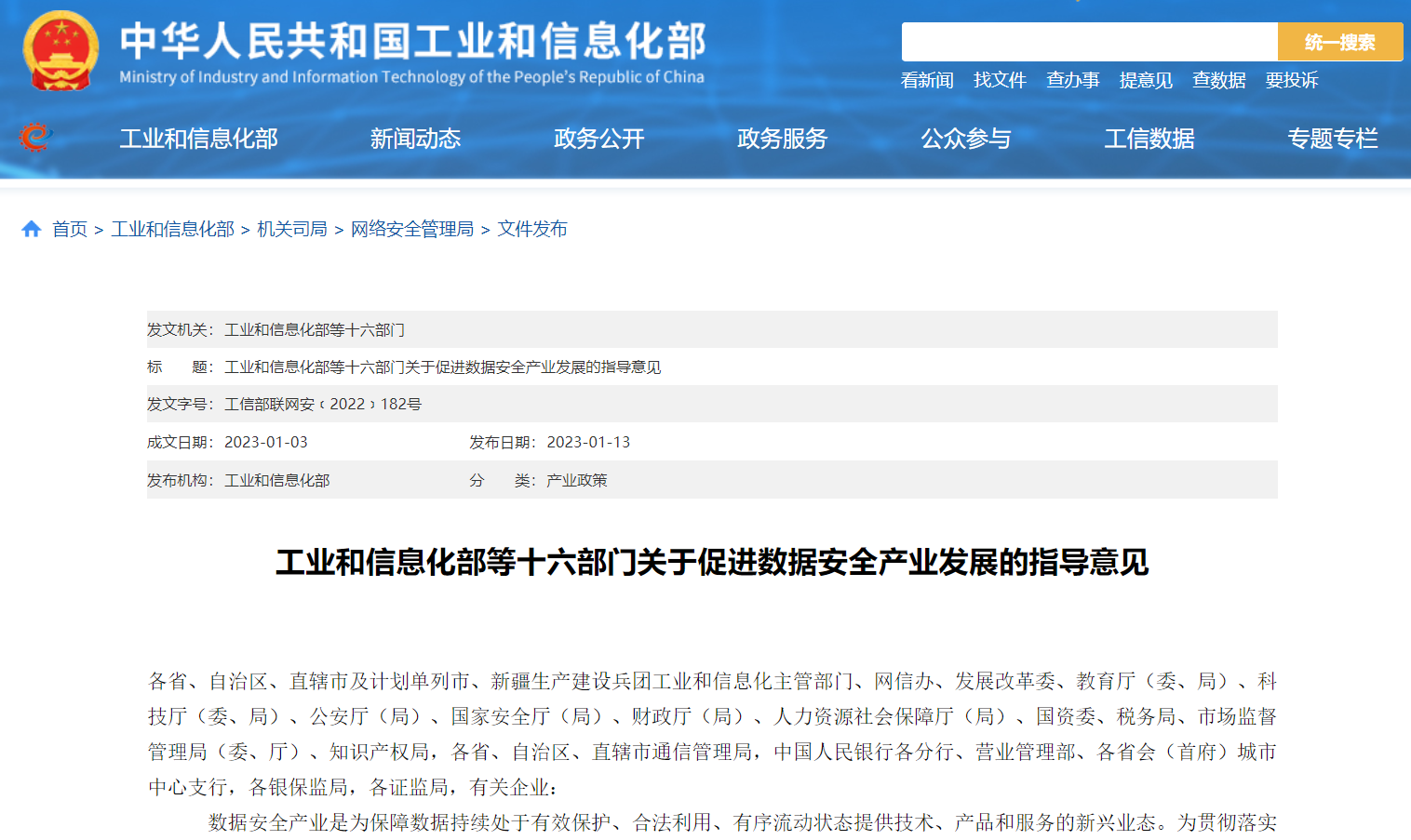Open the 公众参与 section
Viewport: 1411px width, 840px height.
click(x=965, y=139)
